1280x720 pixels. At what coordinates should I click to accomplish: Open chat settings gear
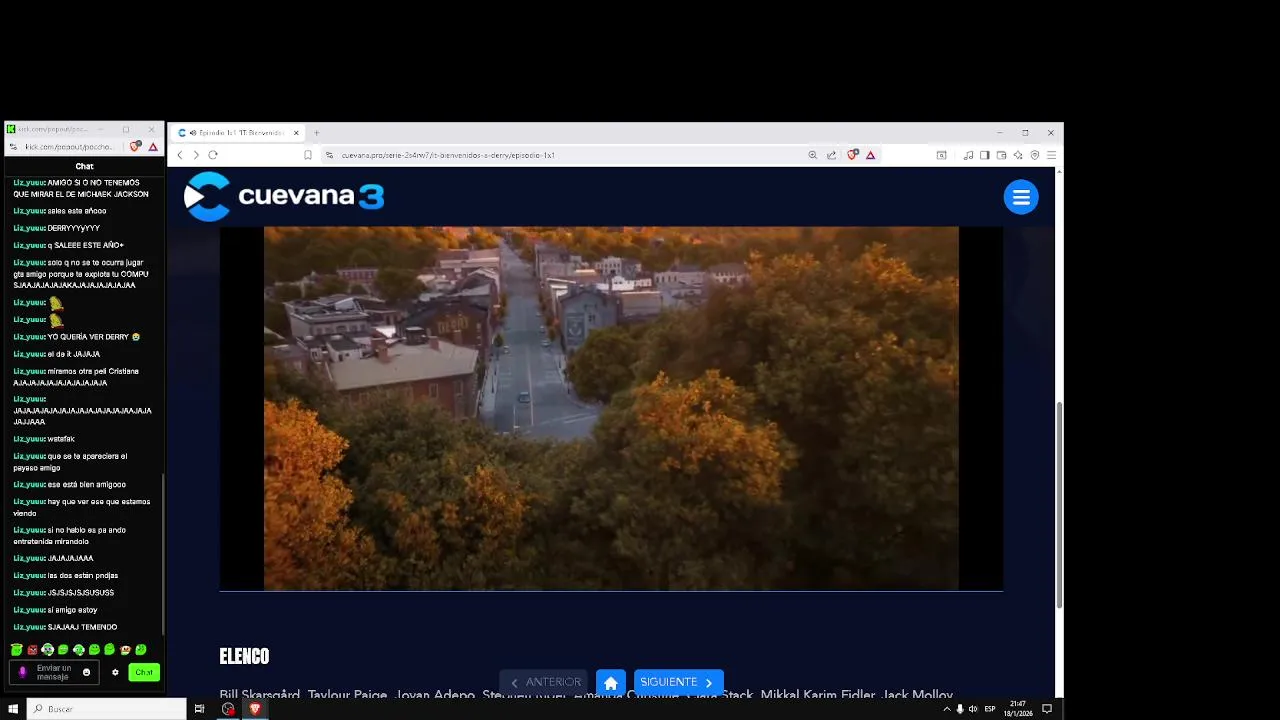(x=115, y=672)
